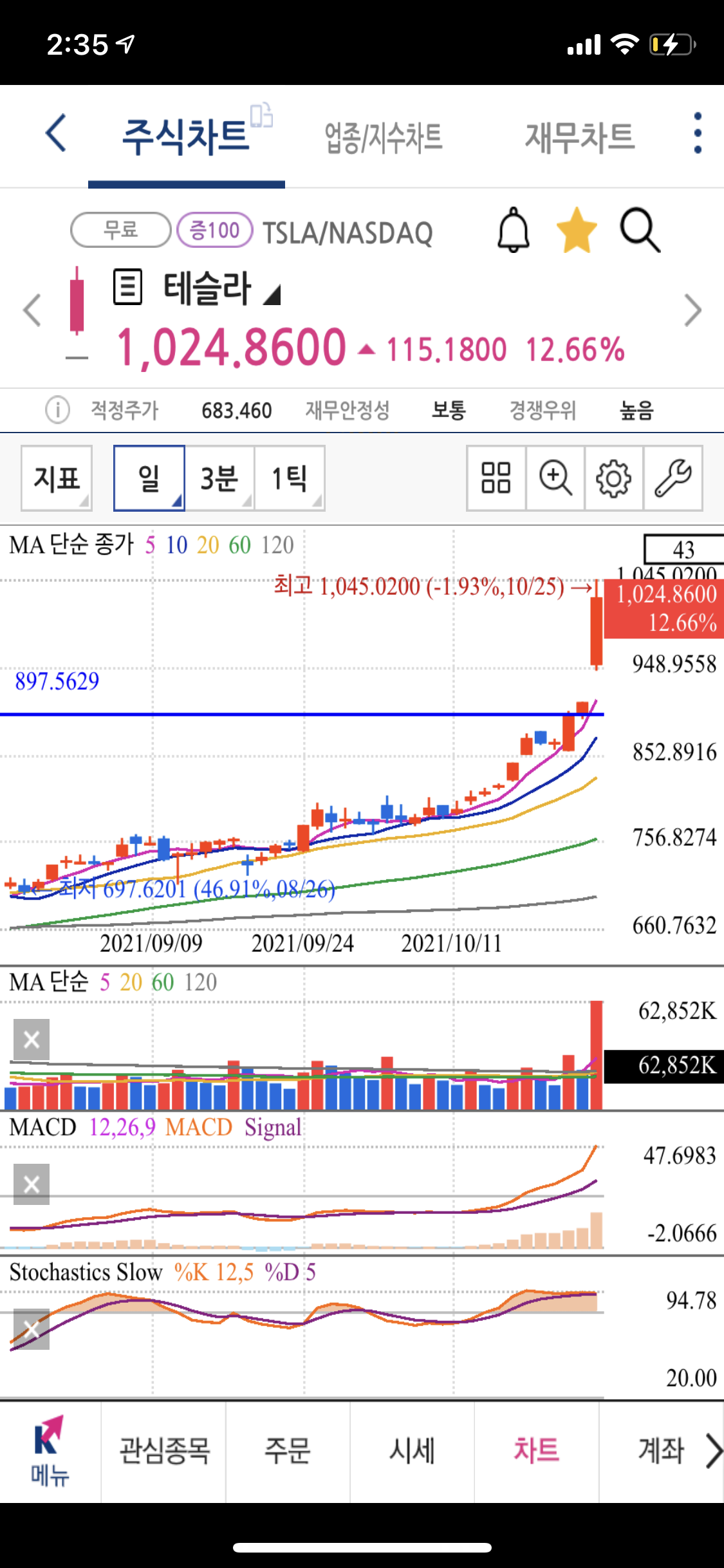
Task: Open the K 메뉴 main menu
Action: [x=50, y=1451]
